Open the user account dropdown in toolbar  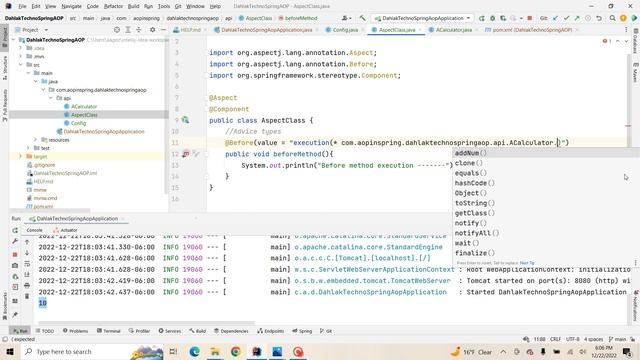tap(347, 18)
